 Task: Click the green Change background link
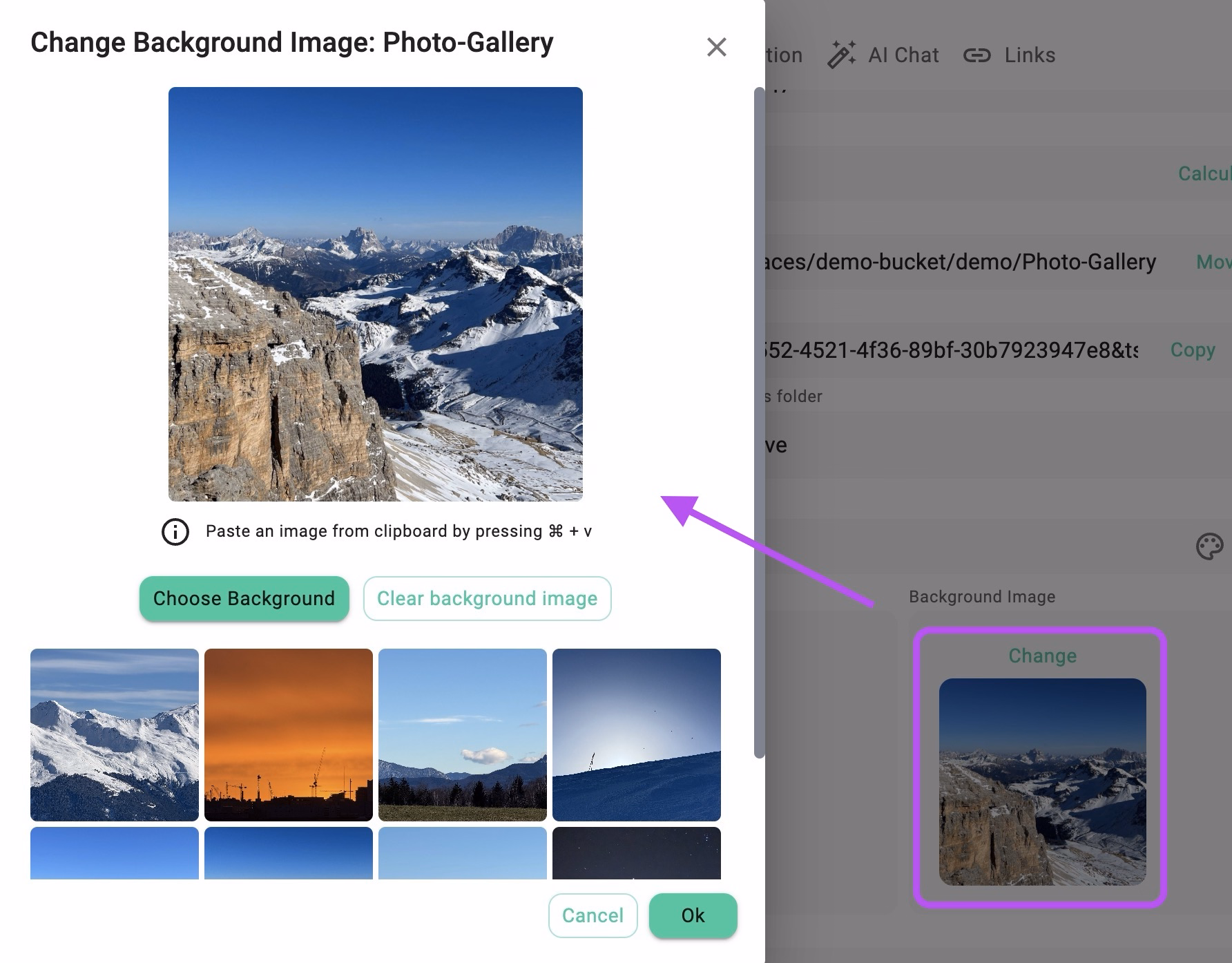[1042, 656]
